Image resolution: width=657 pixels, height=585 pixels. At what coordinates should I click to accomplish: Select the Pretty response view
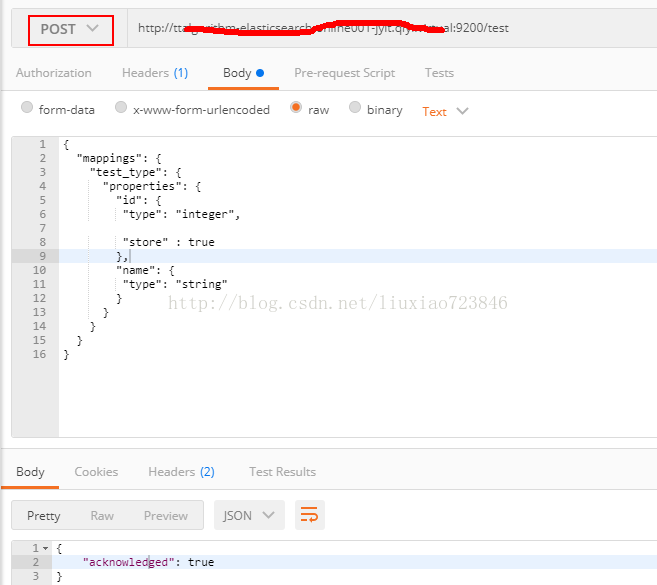pos(44,515)
